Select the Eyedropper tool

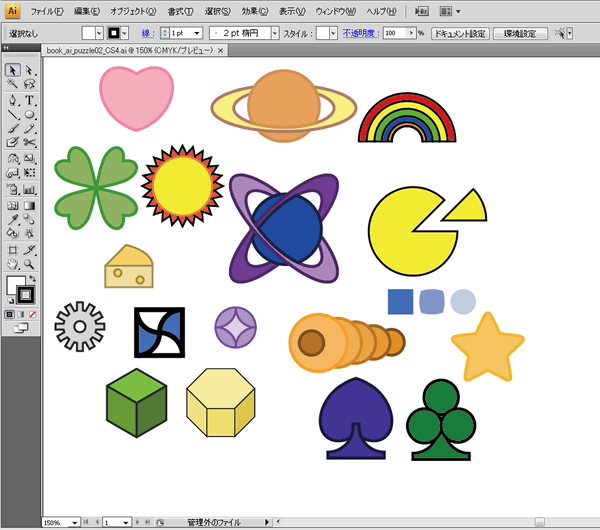(x=13, y=219)
